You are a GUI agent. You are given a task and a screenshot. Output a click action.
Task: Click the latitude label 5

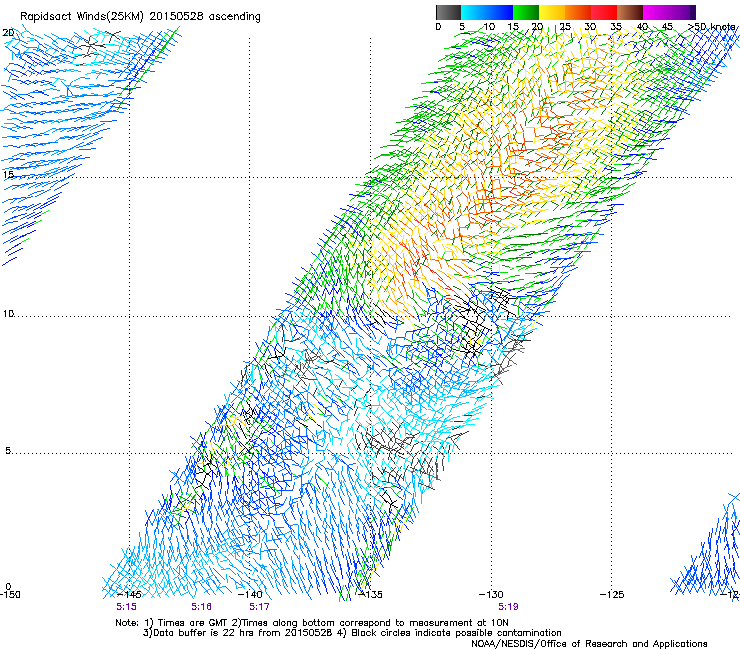8,450
